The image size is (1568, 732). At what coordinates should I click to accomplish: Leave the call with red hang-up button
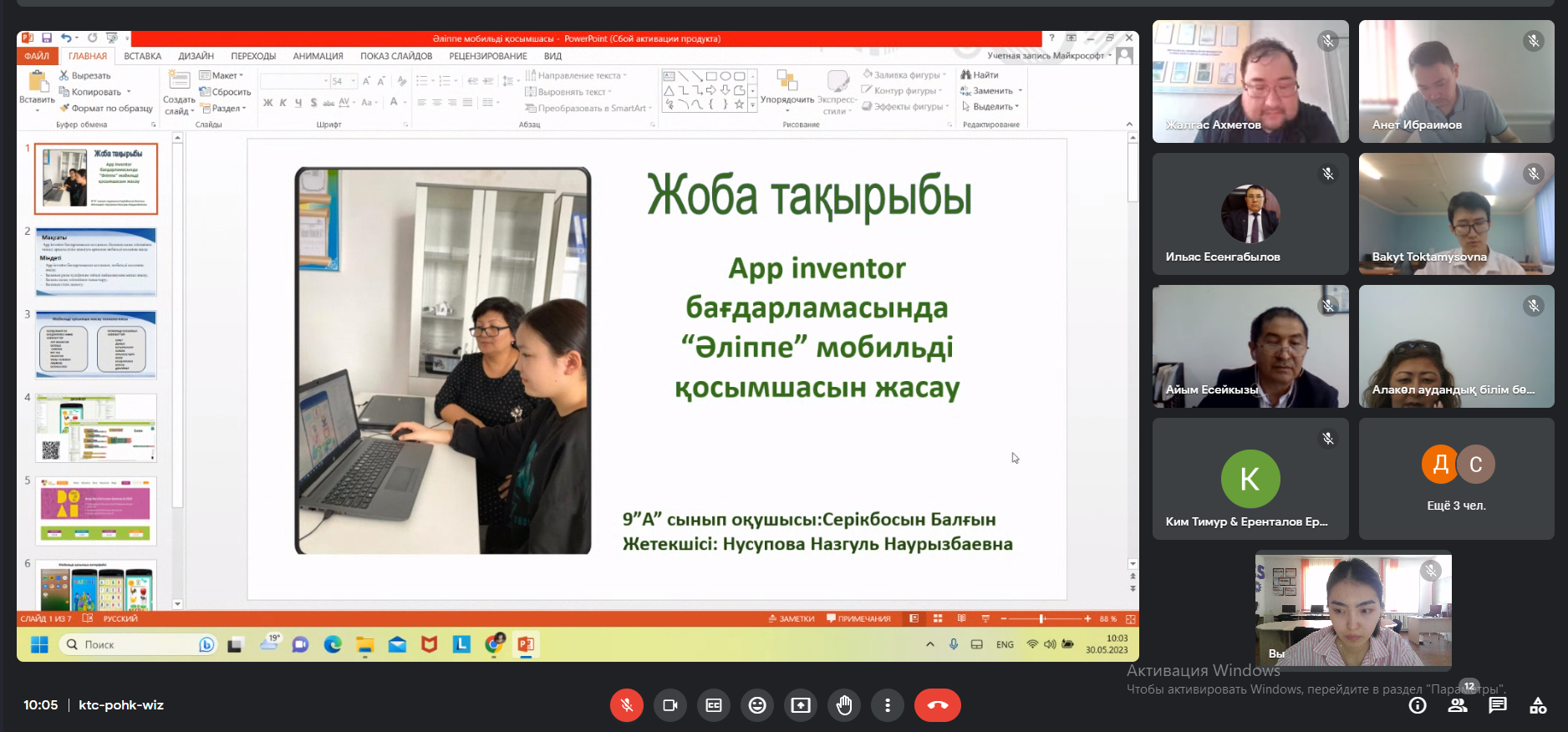point(937,705)
